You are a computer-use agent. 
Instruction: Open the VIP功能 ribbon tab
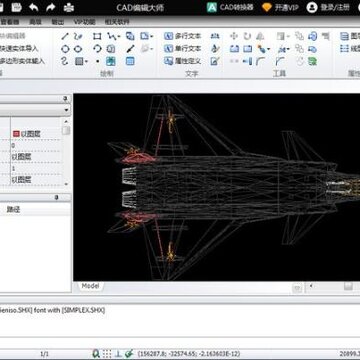point(84,22)
